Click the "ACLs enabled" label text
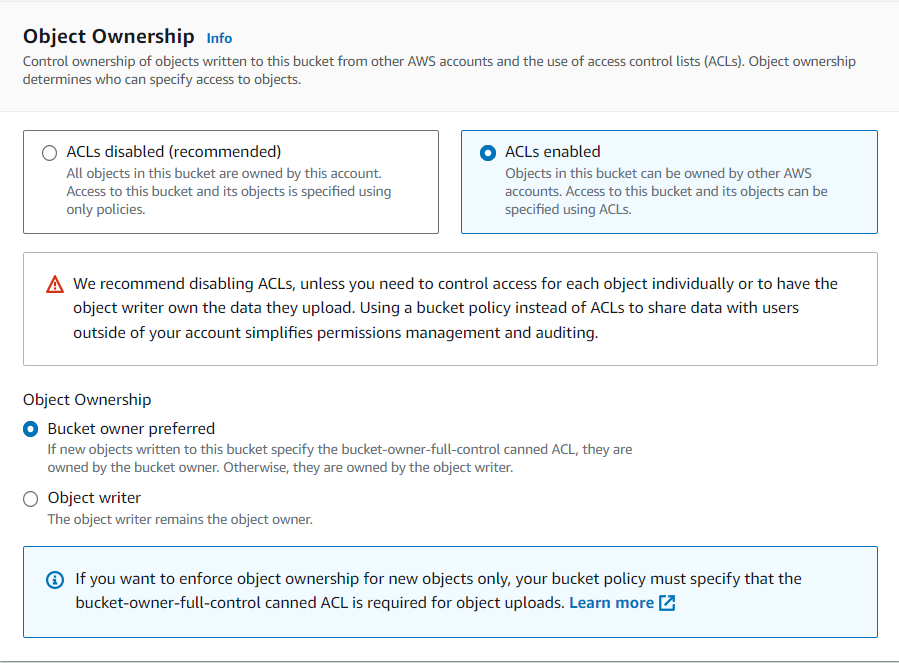This screenshot has height=663, width=899. tap(553, 152)
